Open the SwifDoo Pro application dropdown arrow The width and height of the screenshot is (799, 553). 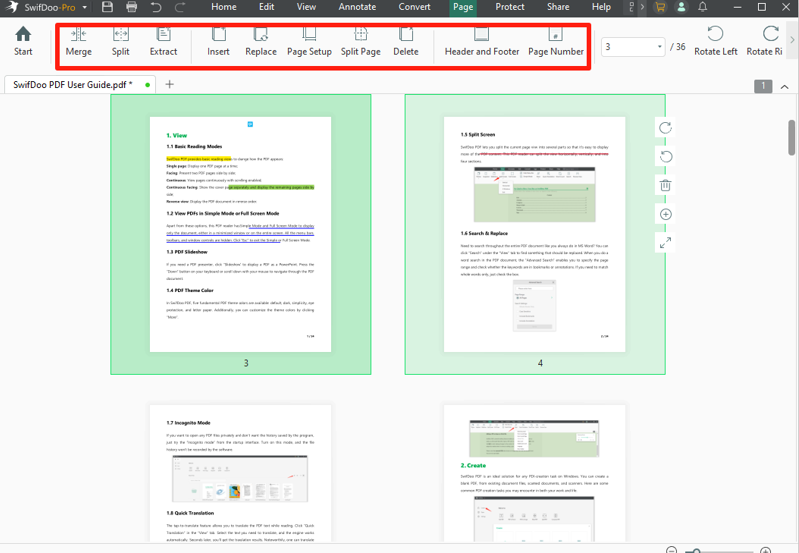(x=85, y=8)
